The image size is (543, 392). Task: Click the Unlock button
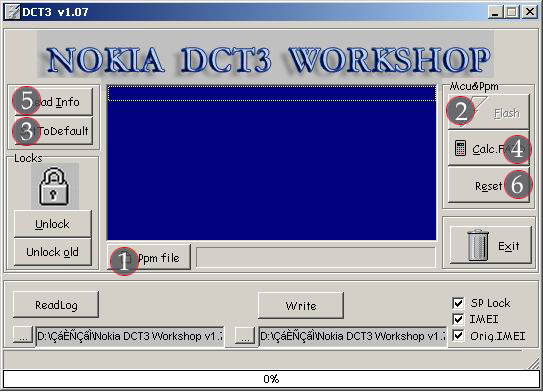pyautogui.click(x=53, y=224)
